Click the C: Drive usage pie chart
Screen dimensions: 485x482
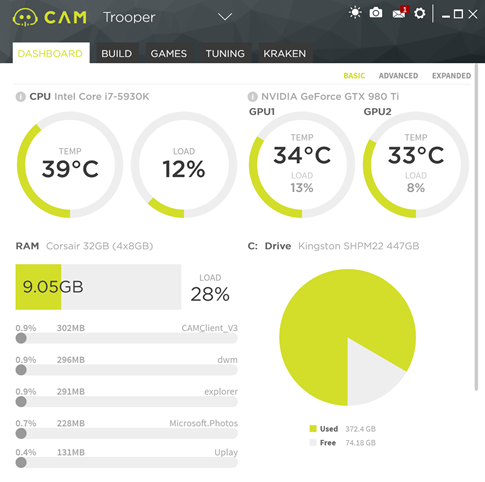[x=347, y=337]
